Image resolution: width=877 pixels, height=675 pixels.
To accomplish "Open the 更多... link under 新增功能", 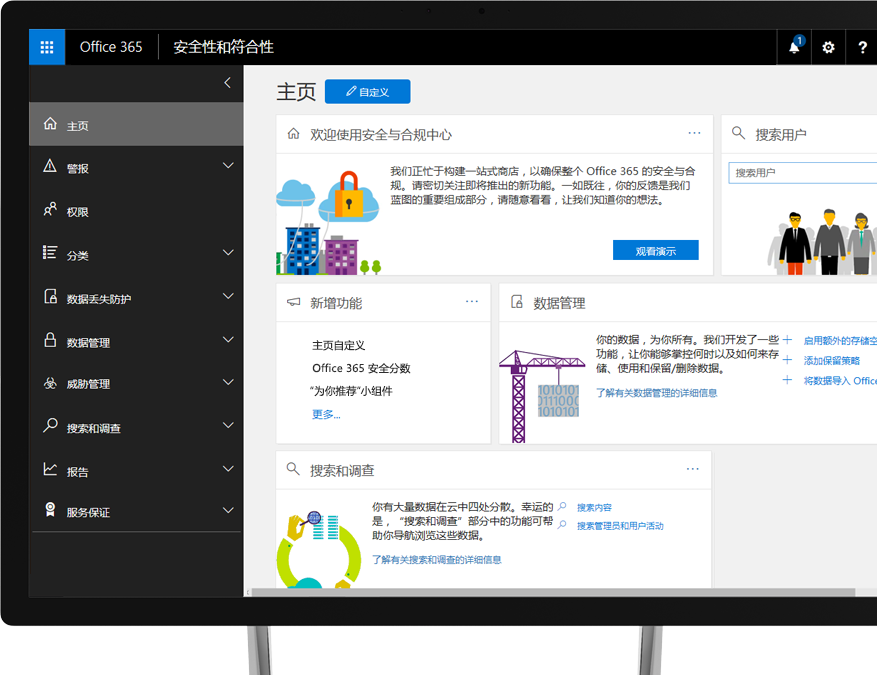I will pos(326,414).
